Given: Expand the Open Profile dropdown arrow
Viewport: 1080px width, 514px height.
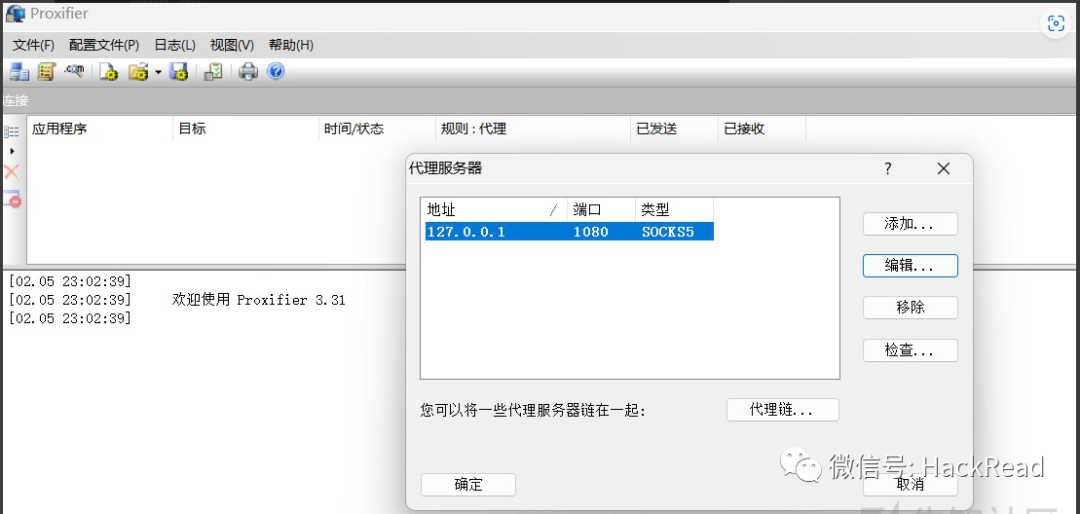Looking at the screenshot, I should click(158, 72).
